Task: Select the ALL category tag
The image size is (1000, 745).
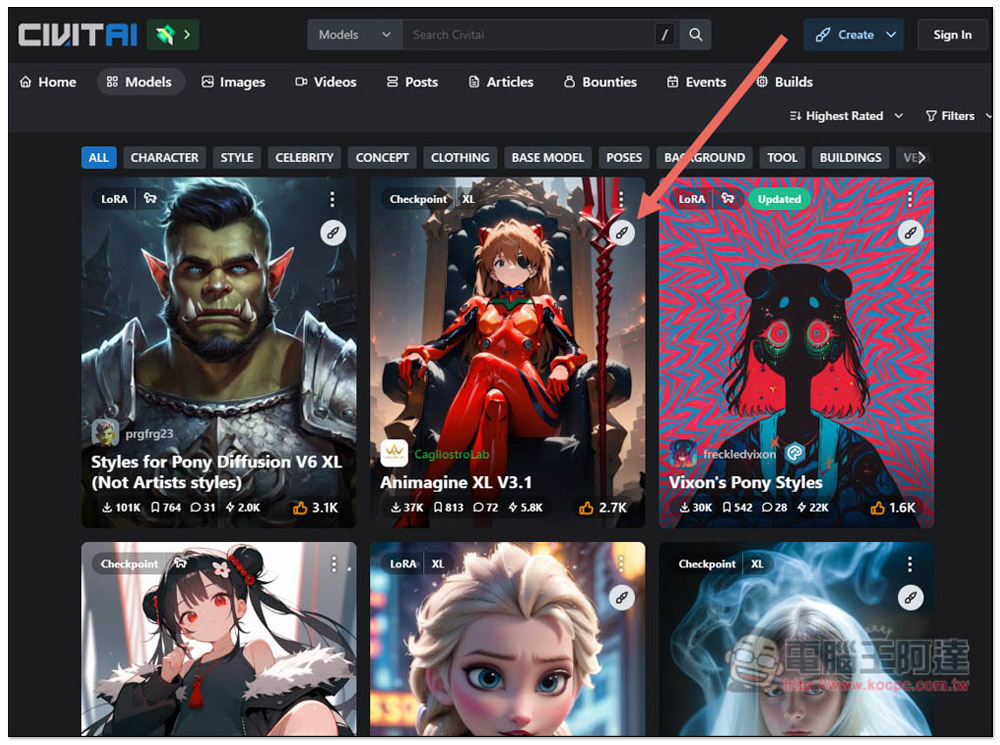Action: tap(98, 158)
